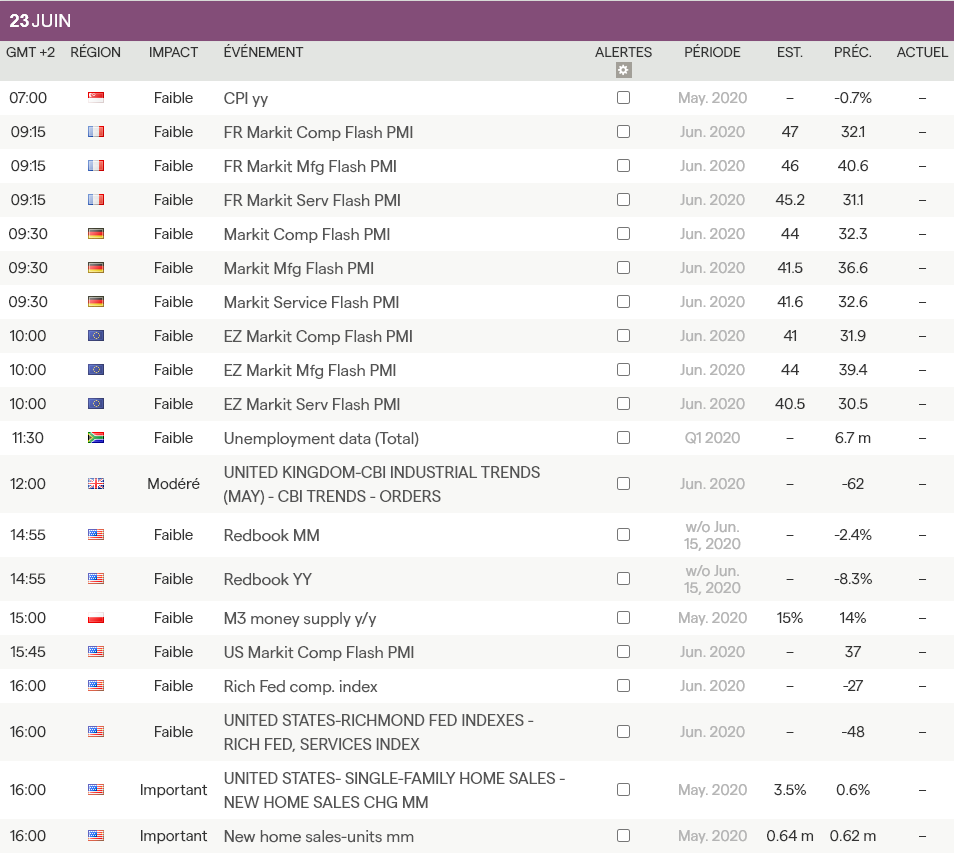Click the '-62' previous value
The width and height of the screenshot is (954, 861).
[852, 484]
